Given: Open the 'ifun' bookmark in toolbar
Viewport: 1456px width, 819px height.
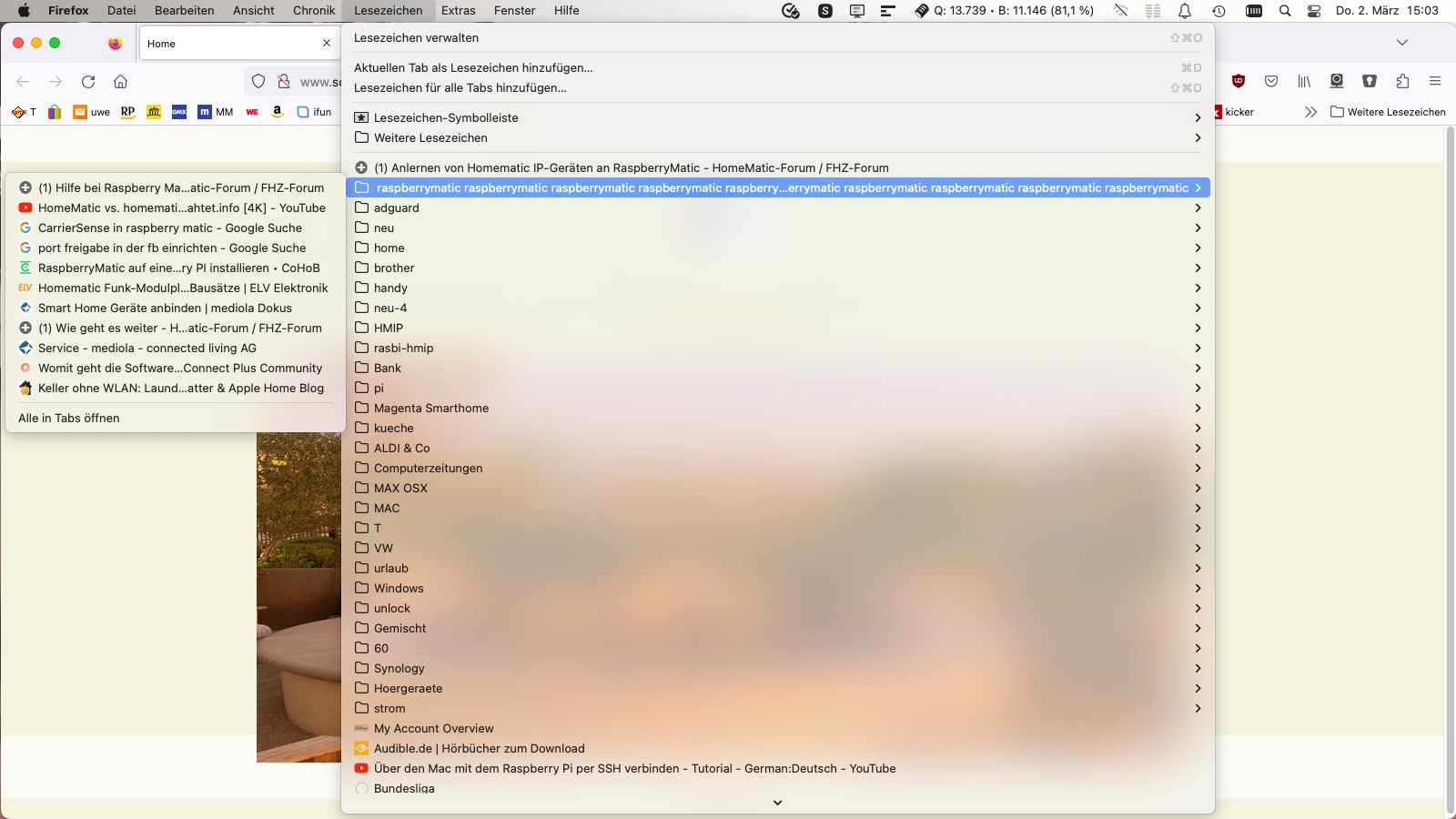Looking at the screenshot, I should pyautogui.click(x=315, y=112).
